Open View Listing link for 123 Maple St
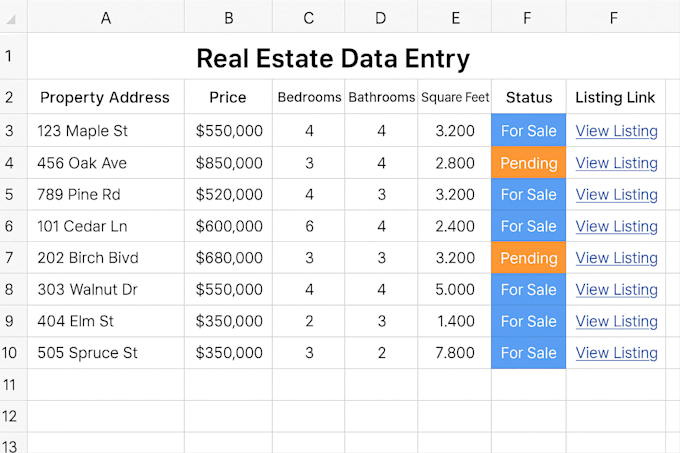 click(x=616, y=131)
